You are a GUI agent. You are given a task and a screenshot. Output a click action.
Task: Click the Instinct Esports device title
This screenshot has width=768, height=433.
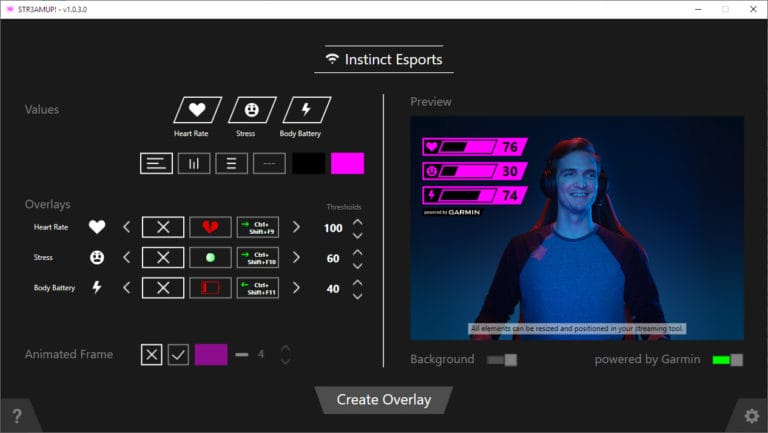point(383,59)
